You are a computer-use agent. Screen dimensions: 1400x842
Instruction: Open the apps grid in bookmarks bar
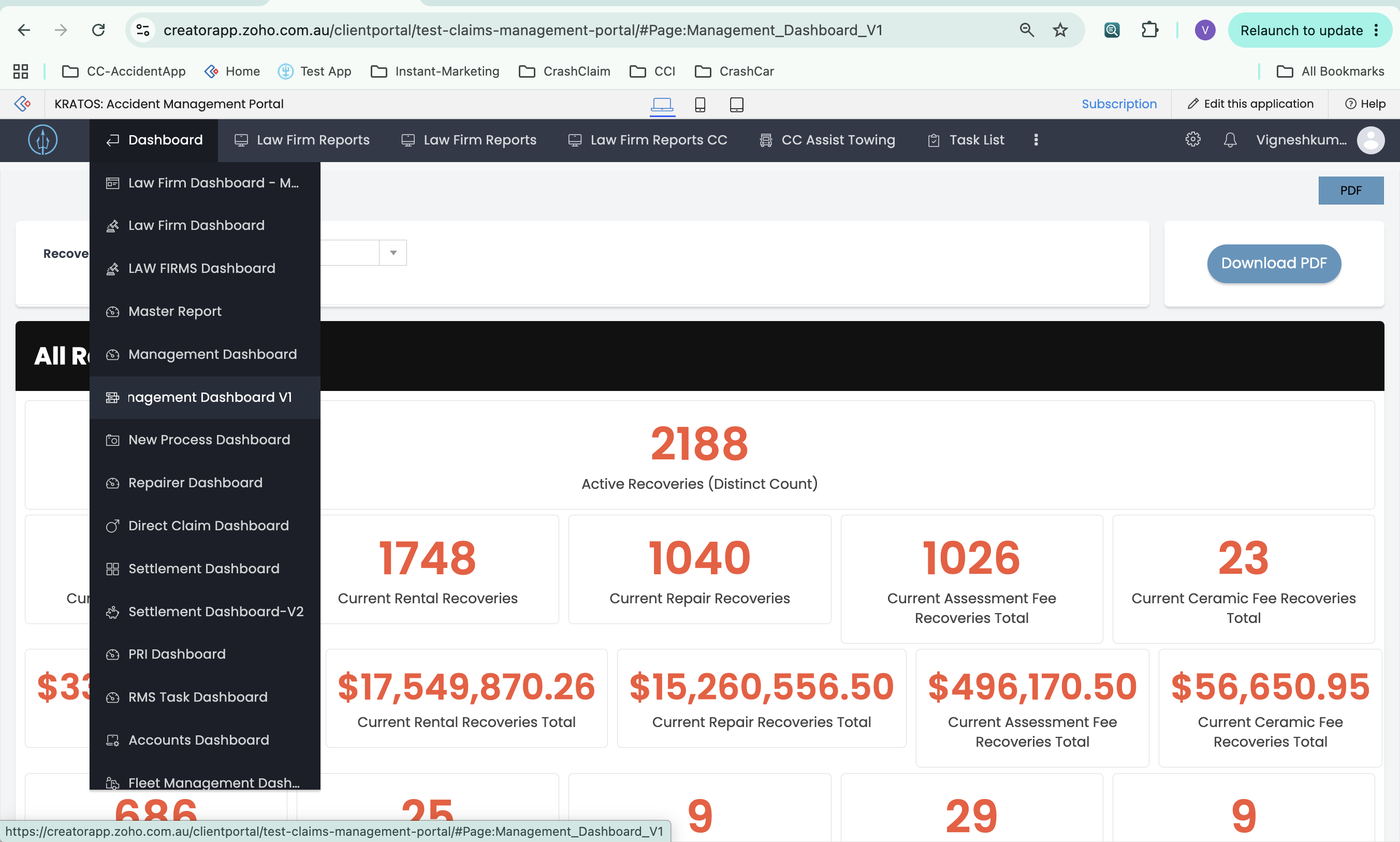tap(20, 71)
